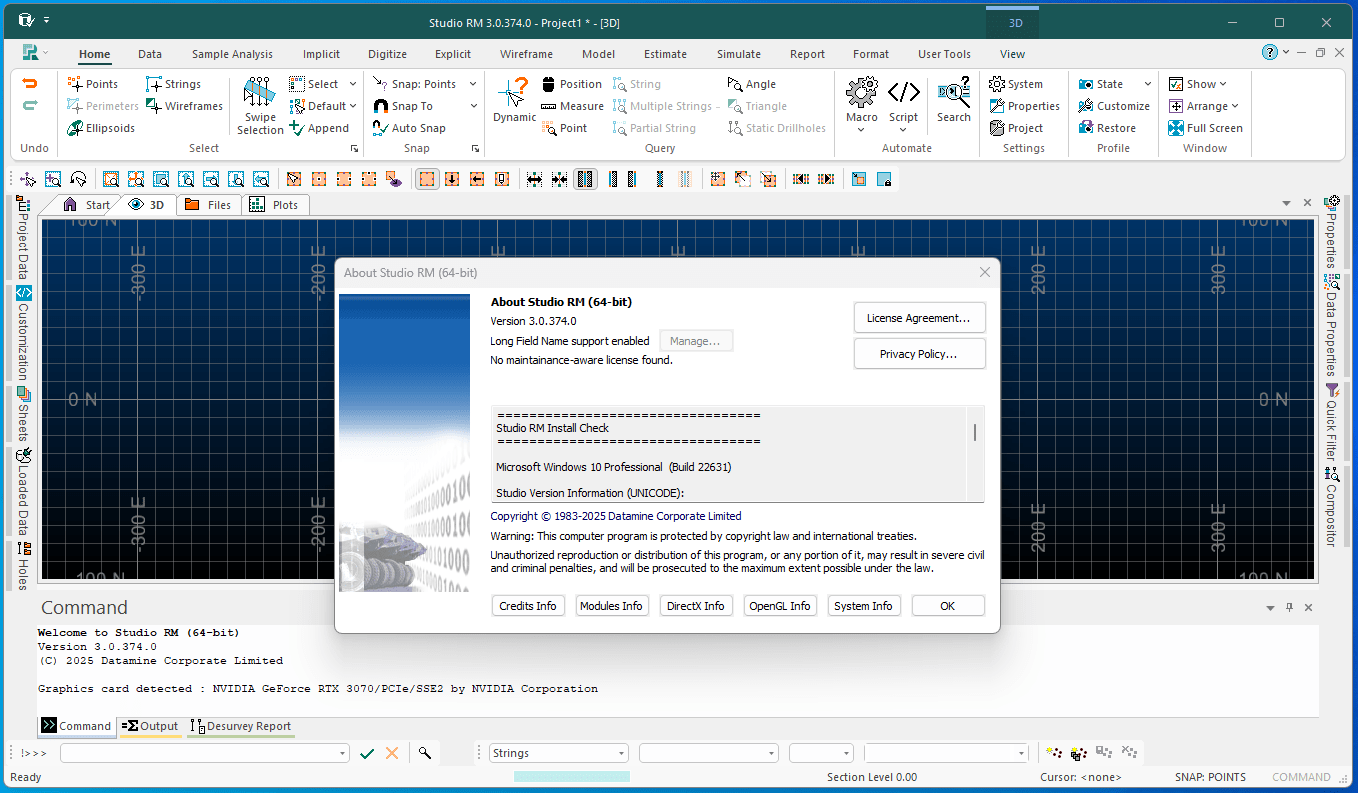Select the Angle query tool

(x=752, y=84)
